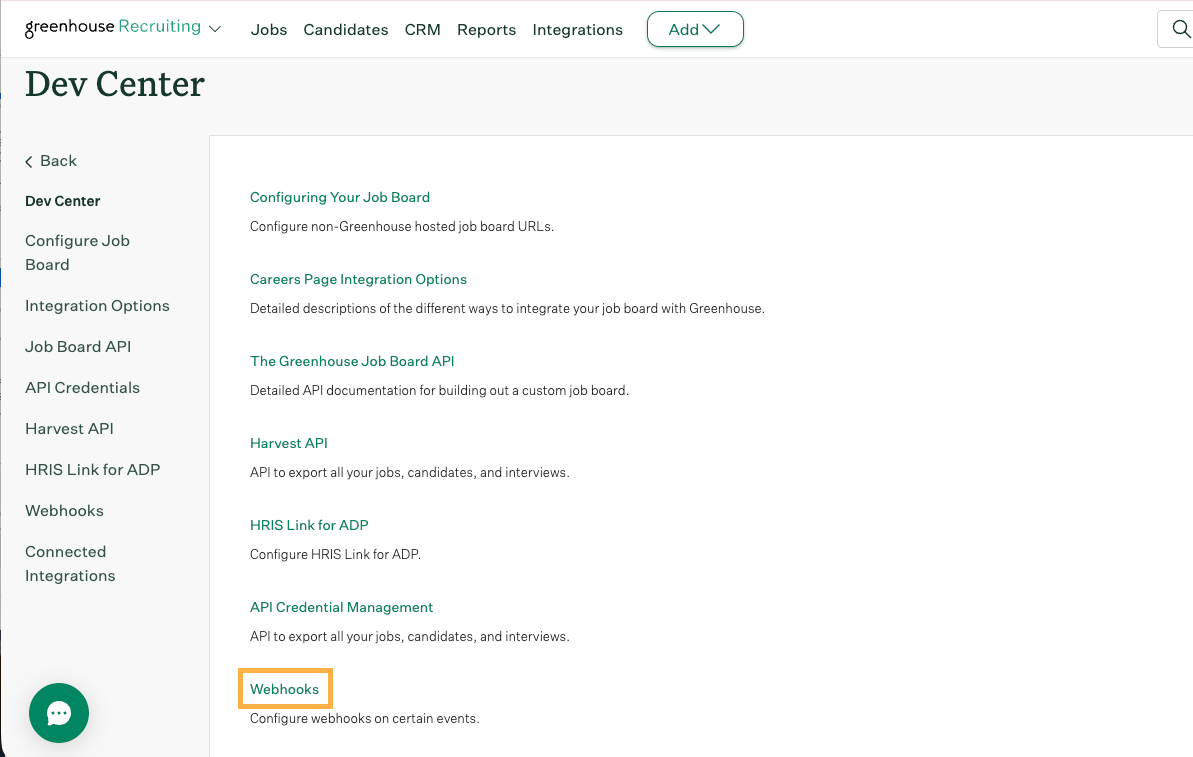The image size is (1193, 757).
Task: Open Harvest API link in main content
Action: pyautogui.click(x=289, y=443)
